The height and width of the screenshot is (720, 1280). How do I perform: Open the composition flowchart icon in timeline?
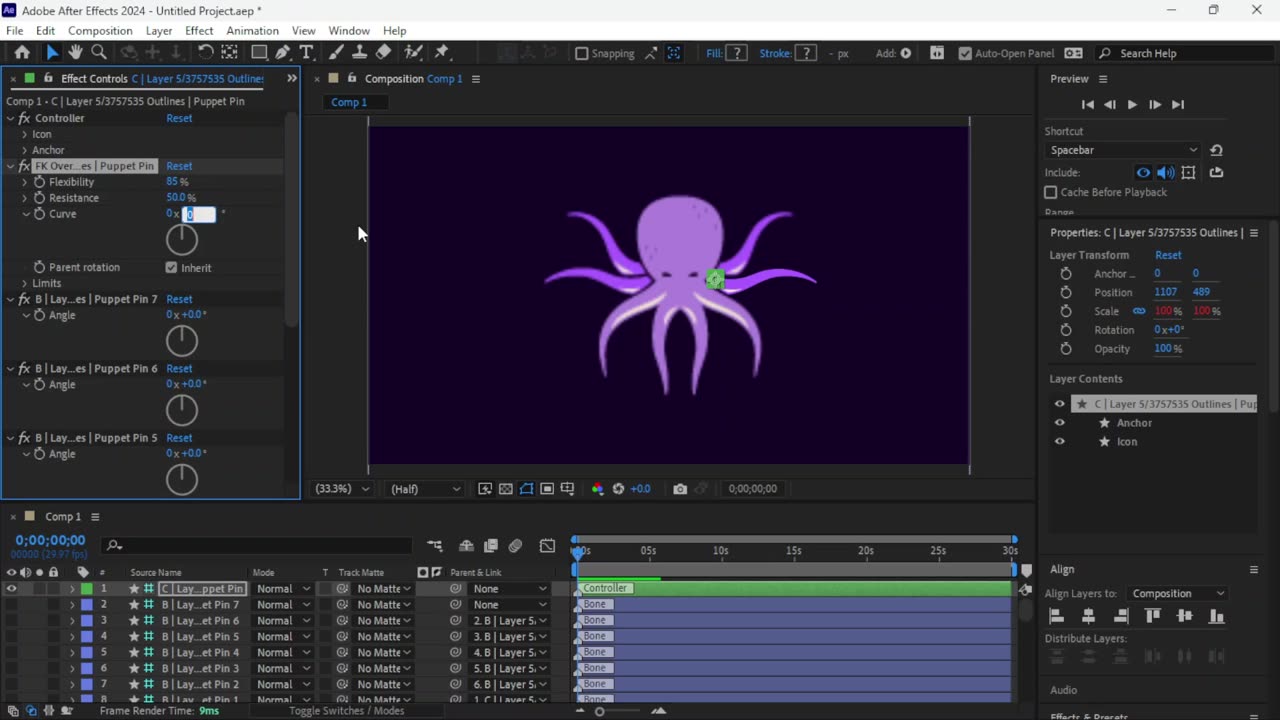click(x=435, y=546)
